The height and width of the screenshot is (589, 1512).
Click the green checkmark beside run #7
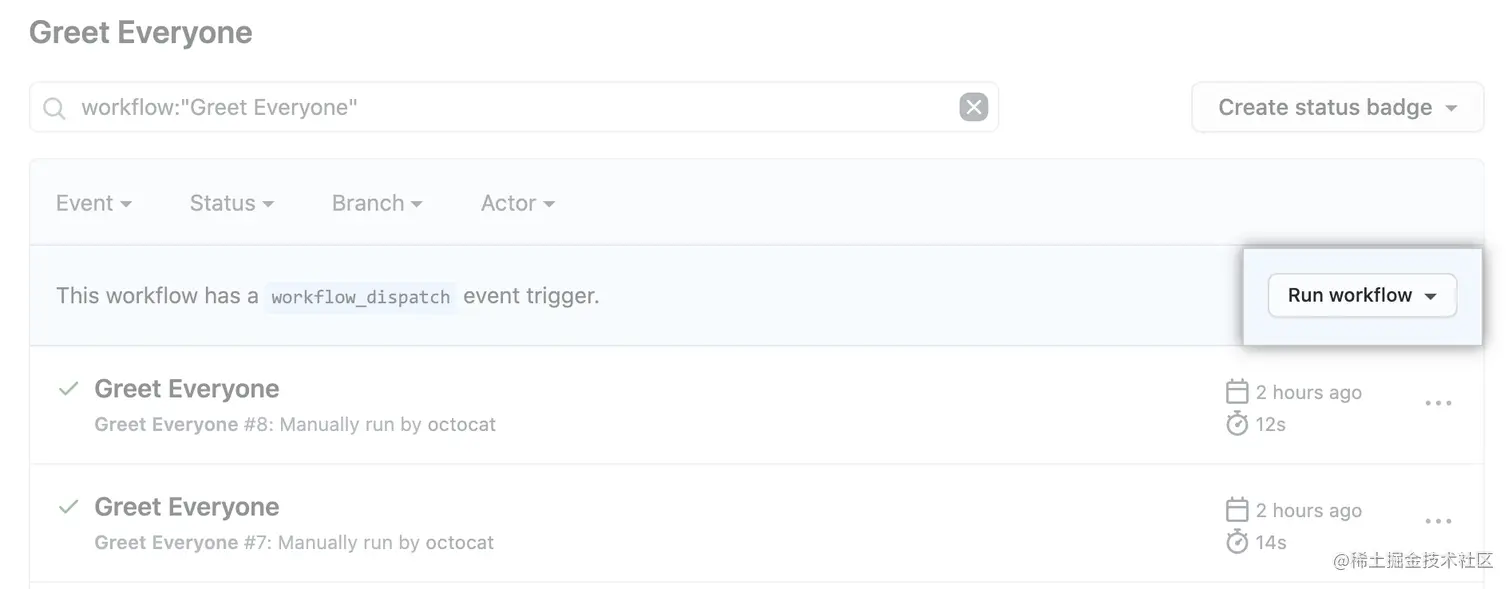tap(67, 506)
